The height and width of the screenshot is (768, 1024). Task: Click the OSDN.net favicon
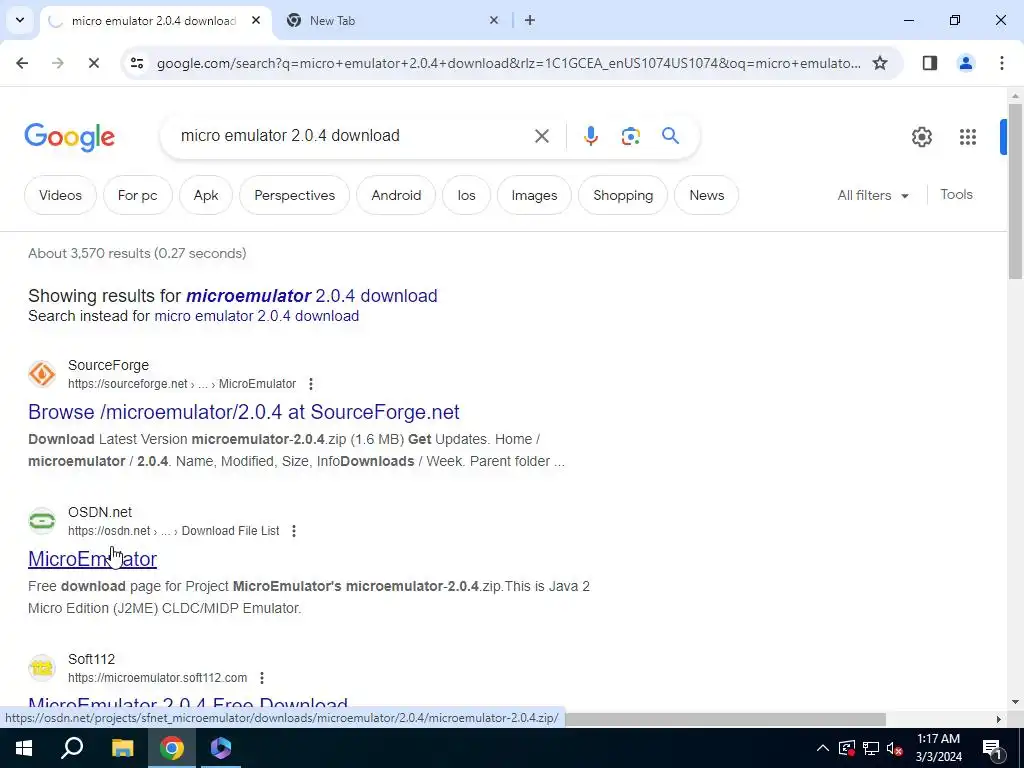click(42, 521)
